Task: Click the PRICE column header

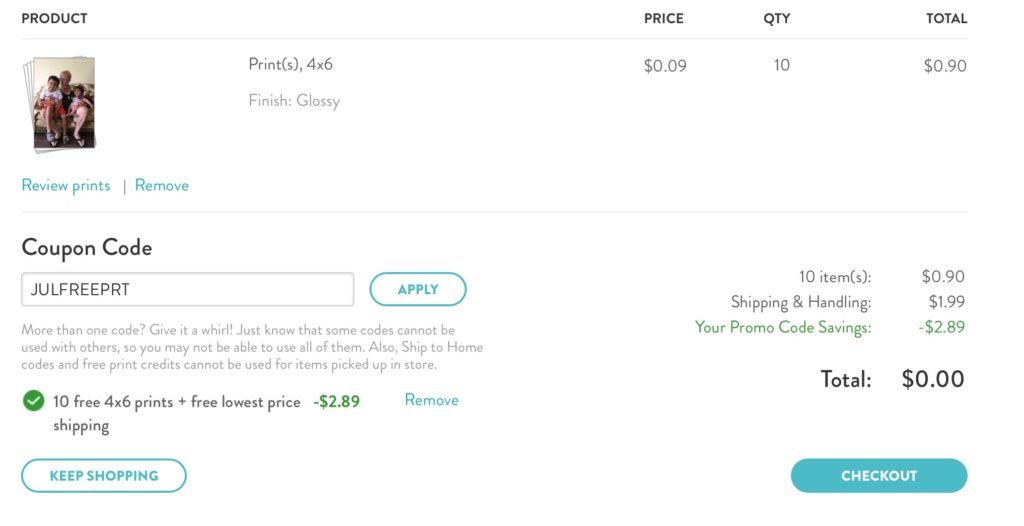Action: (664, 19)
